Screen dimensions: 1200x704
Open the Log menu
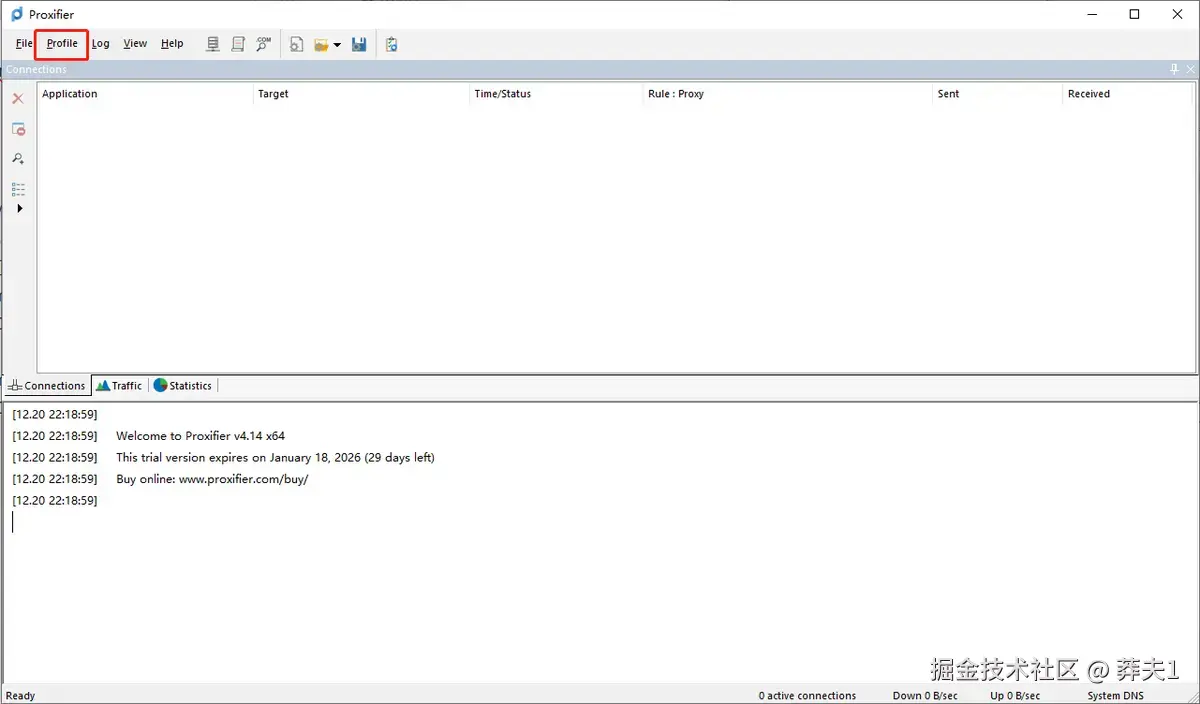click(101, 44)
